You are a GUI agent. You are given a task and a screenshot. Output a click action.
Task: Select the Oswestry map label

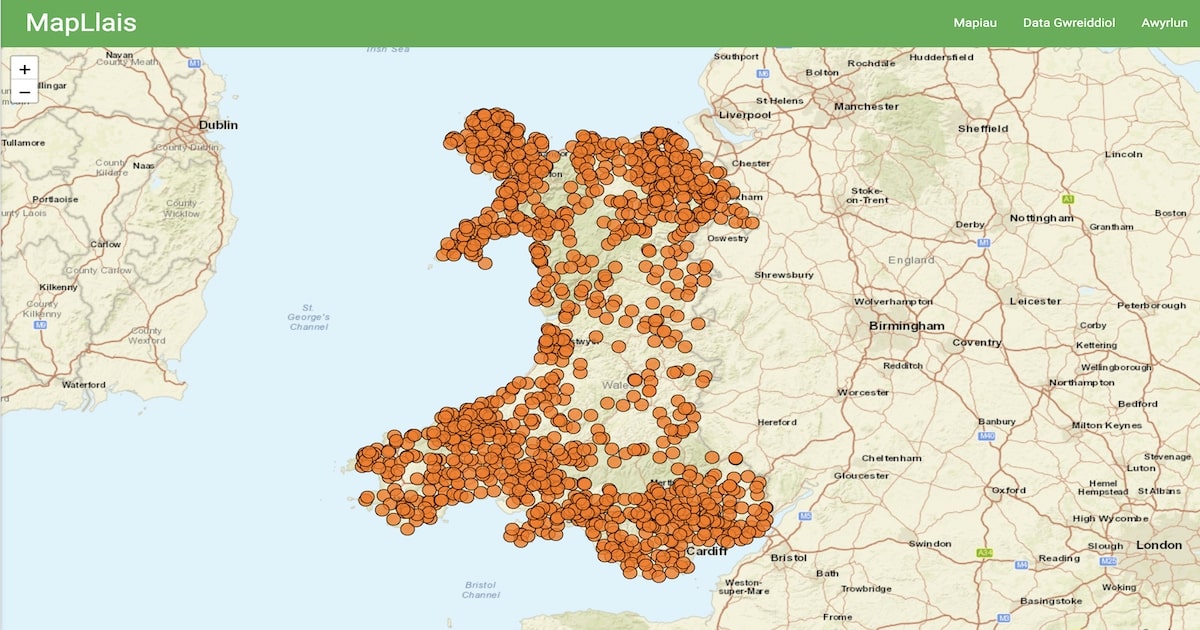click(727, 238)
